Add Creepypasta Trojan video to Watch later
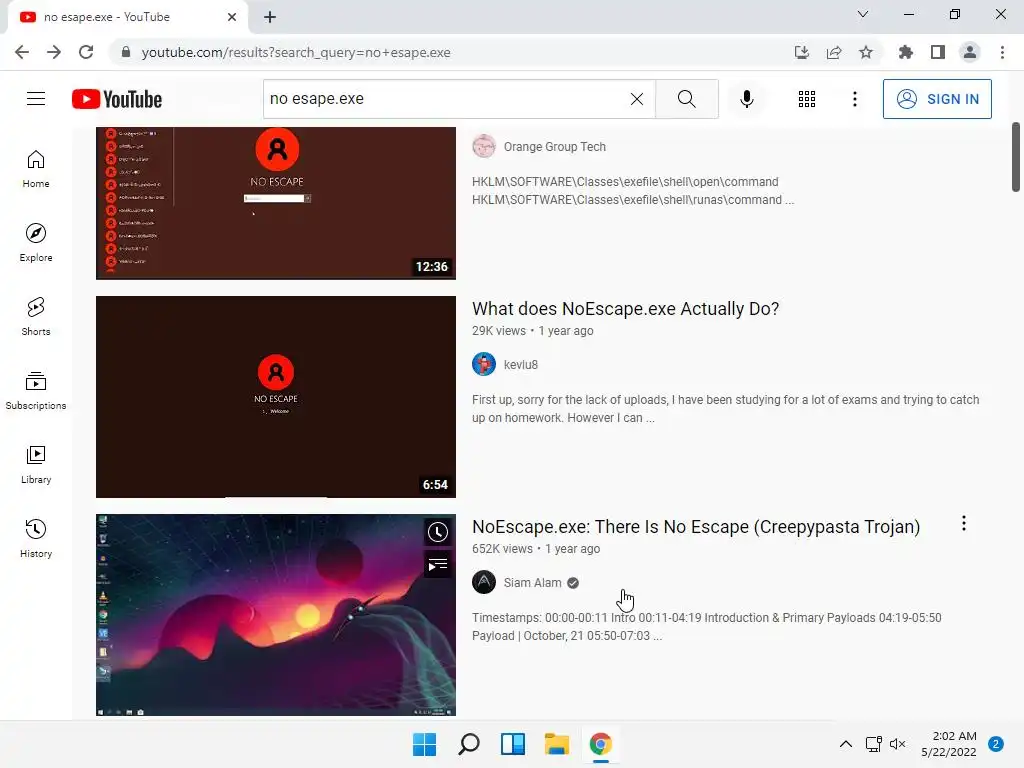 pos(438,532)
